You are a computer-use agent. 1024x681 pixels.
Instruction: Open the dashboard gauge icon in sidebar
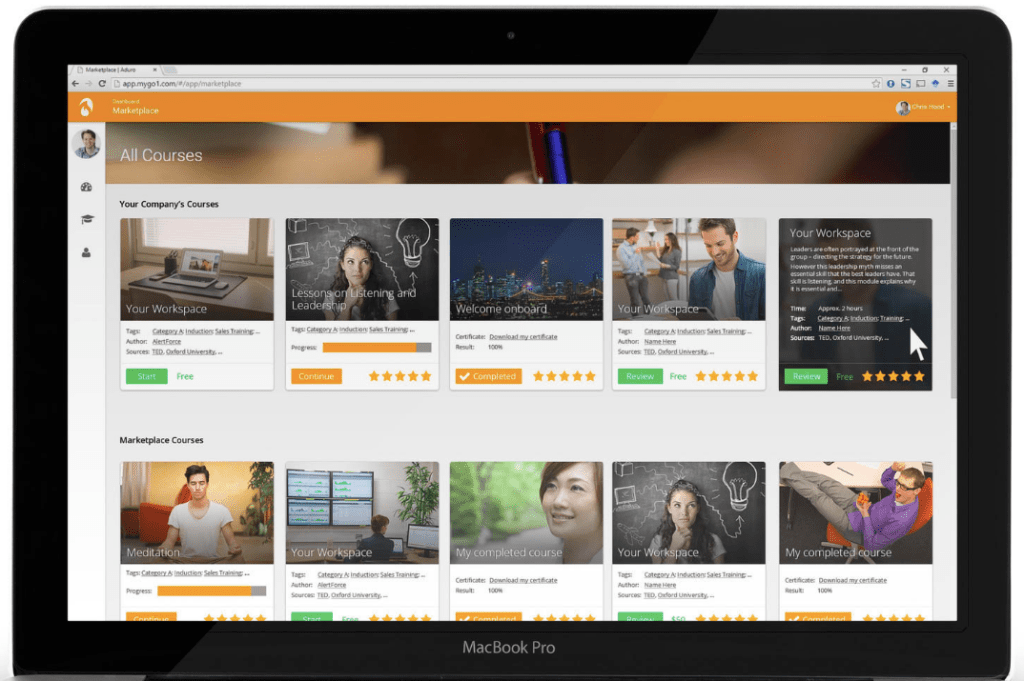pyautogui.click(x=86, y=187)
